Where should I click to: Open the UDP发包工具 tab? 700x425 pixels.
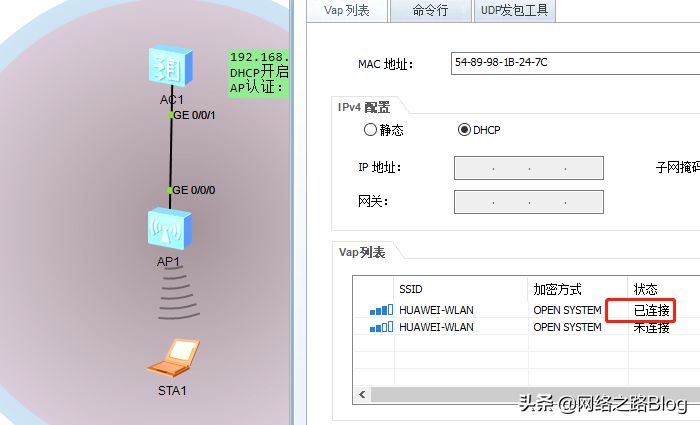[514, 11]
